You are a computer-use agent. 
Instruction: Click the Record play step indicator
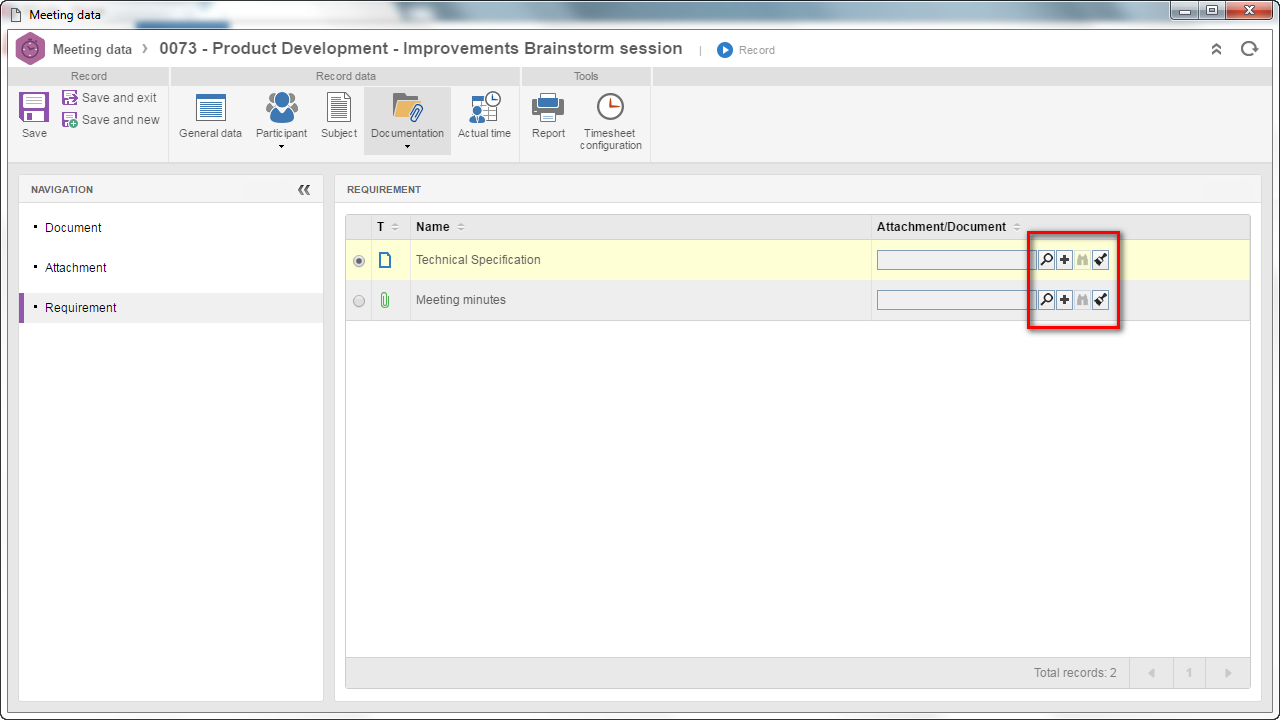(x=746, y=50)
